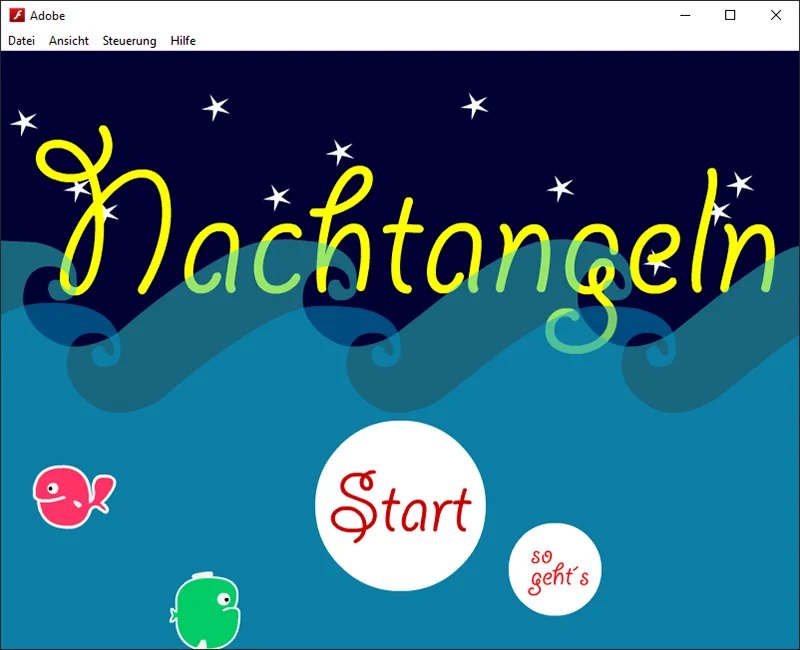Open the "so geht's" instructions bubble
800x650 pixels.
coord(555,569)
